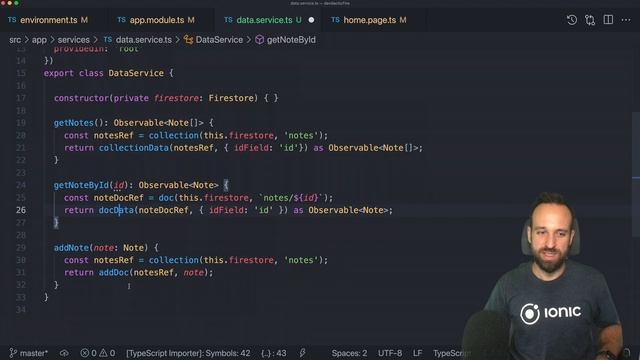Click TypeScript Importer Symbols: 42 status
Viewport: 640px width, 360px height.
[188, 353]
